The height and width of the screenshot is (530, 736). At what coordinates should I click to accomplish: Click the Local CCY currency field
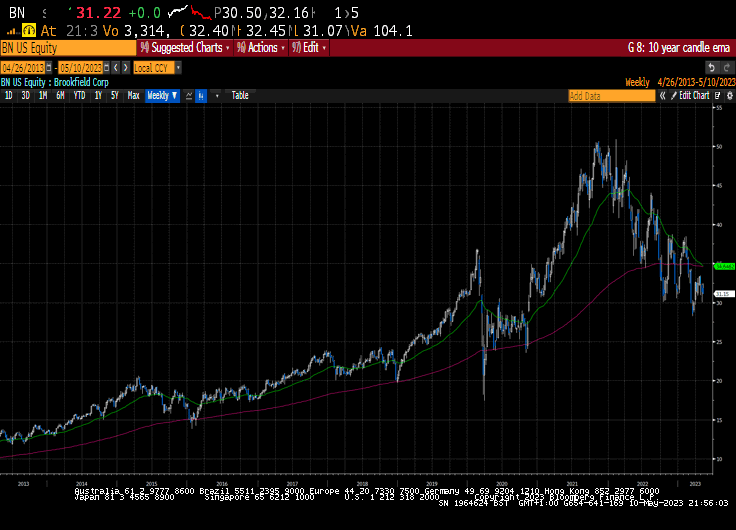click(x=154, y=68)
